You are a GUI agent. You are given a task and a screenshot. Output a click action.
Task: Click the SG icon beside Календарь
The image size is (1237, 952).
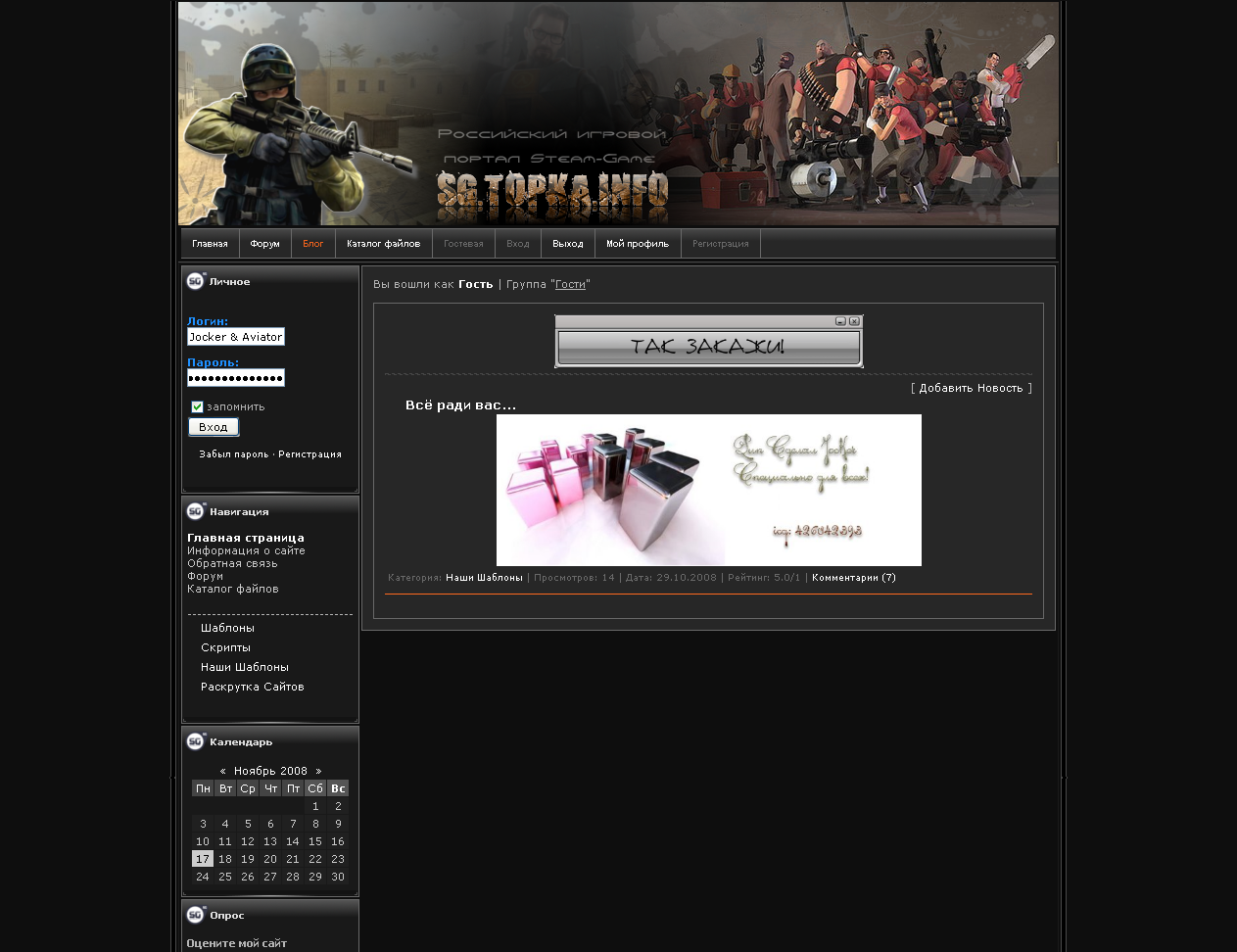coord(196,741)
